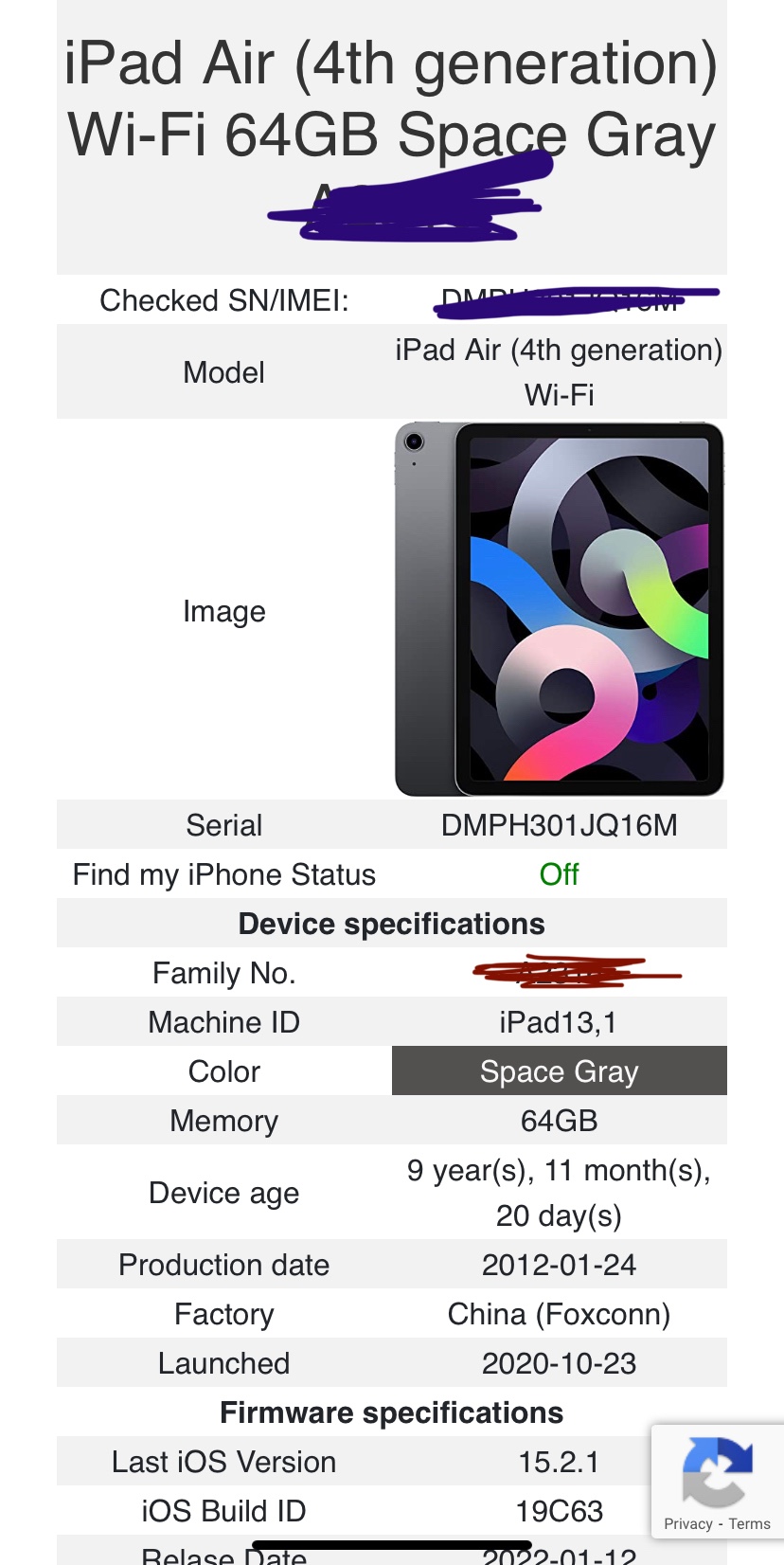The height and width of the screenshot is (1565, 784).
Task: Open the reCAPTCHA Privacy link
Action: (687, 1523)
